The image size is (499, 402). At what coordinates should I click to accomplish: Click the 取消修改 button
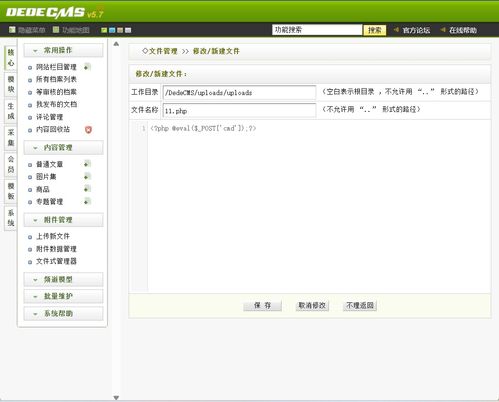[312, 305]
